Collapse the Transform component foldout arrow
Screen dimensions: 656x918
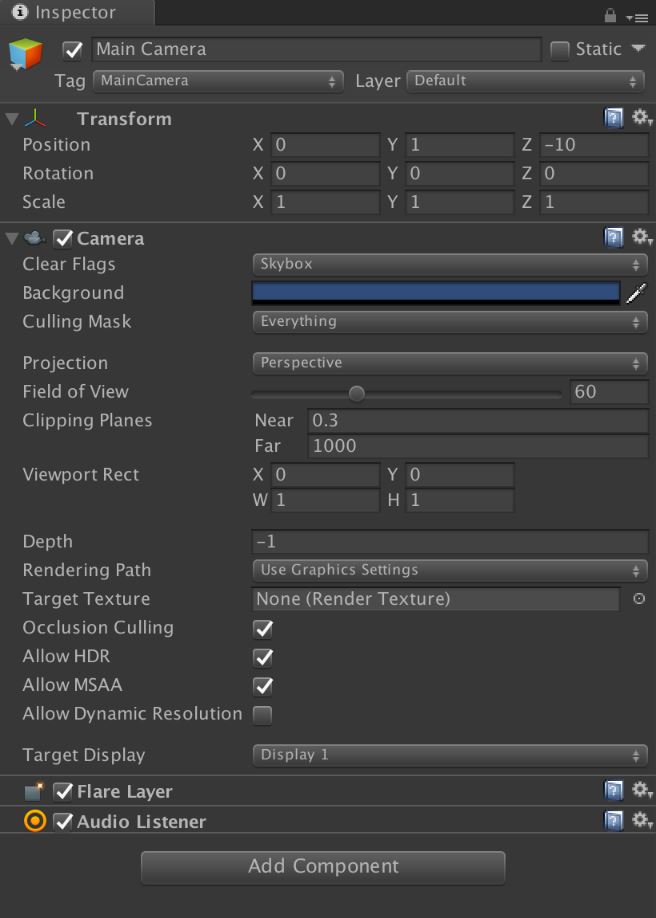click(x=12, y=119)
